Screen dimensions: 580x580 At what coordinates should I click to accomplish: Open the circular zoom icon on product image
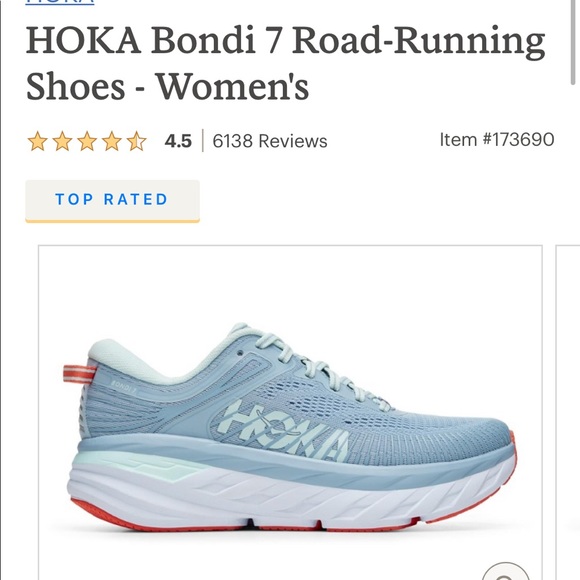click(506, 571)
